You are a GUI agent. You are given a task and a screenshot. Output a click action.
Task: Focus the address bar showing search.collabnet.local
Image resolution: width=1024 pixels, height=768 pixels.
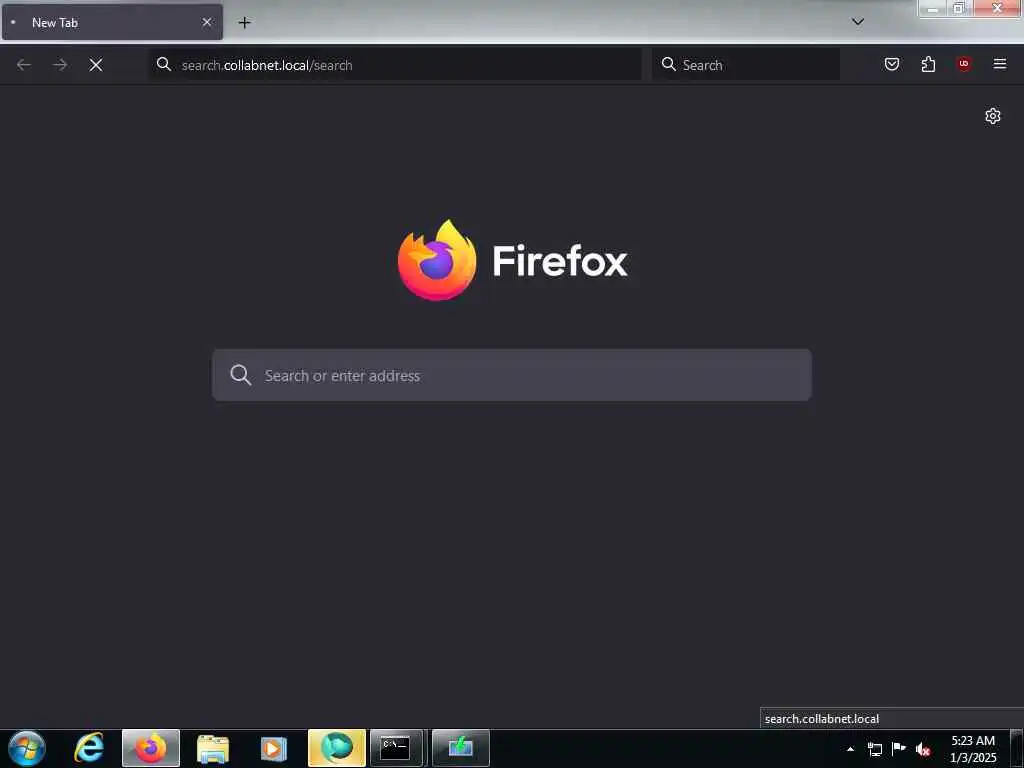(396, 65)
